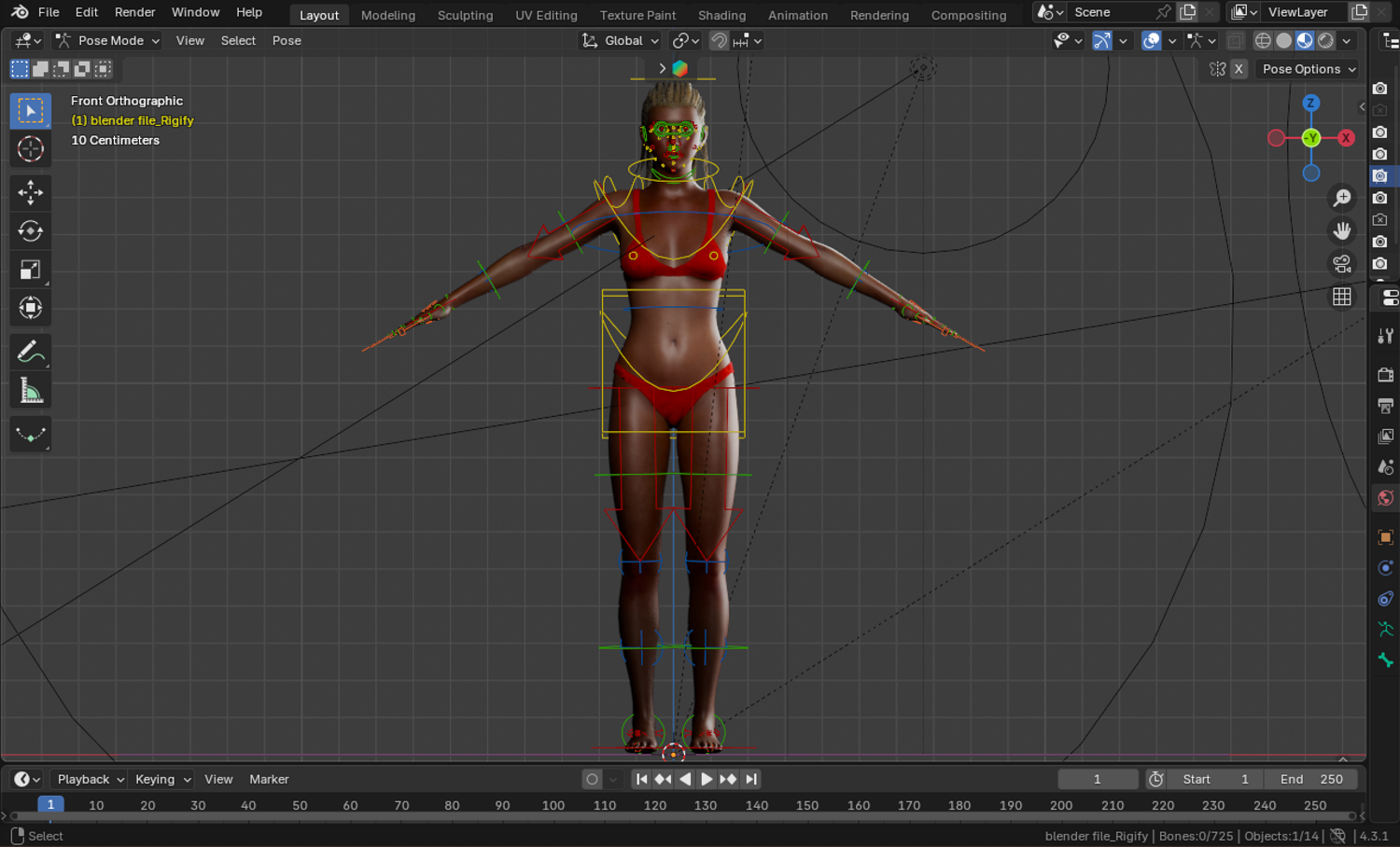Viewport: 1400px width, 847px height.
Task: Open viewport visibility and selectability dropdown
Action: click(1068, 41)
